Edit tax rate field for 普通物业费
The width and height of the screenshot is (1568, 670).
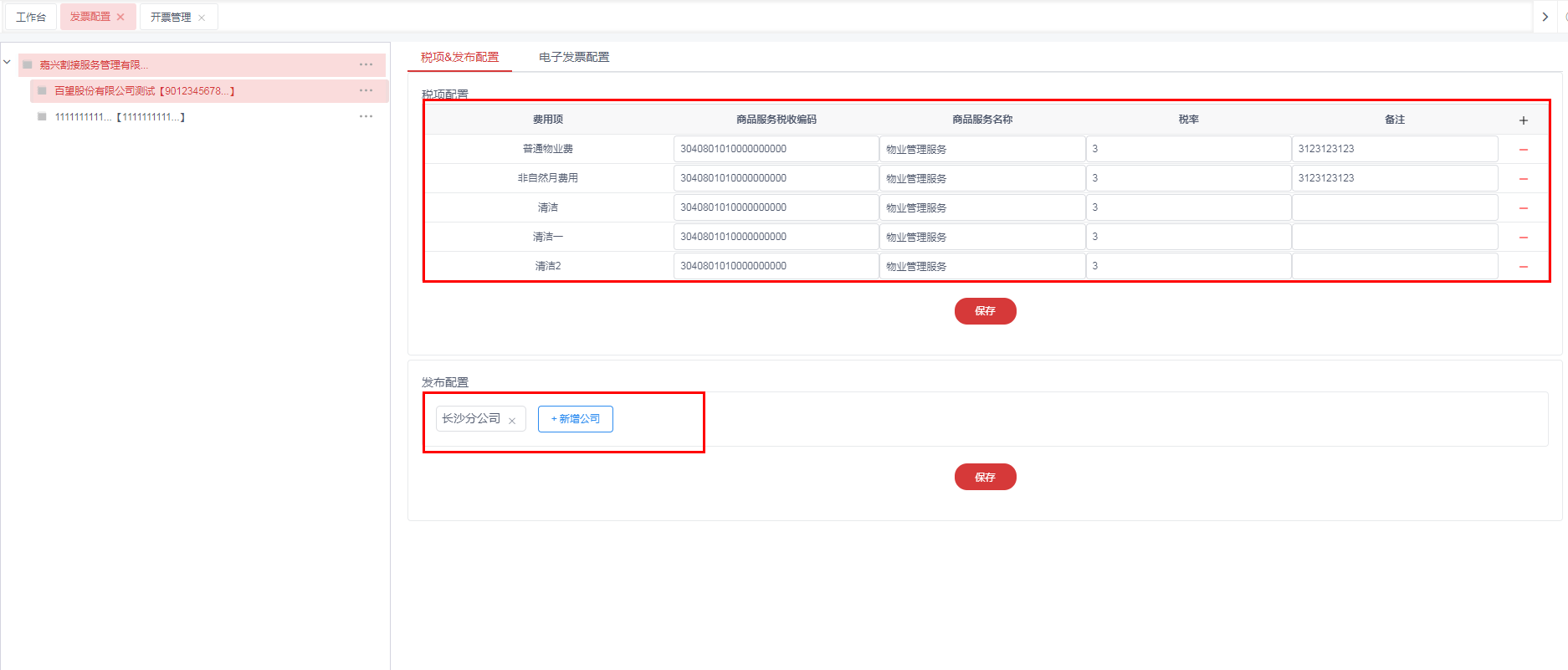click(x=1188, y=149)
